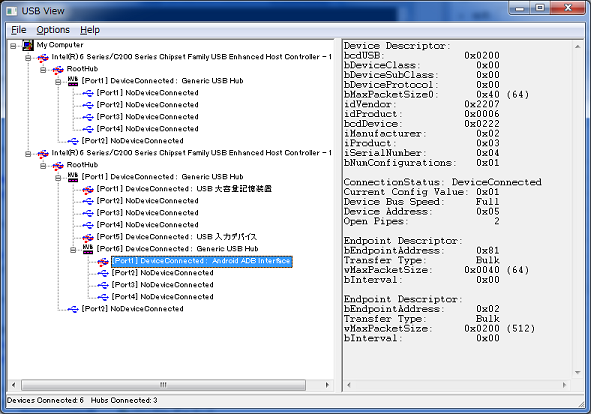Click the idVendor 0x2207 line

click(421, 104)
